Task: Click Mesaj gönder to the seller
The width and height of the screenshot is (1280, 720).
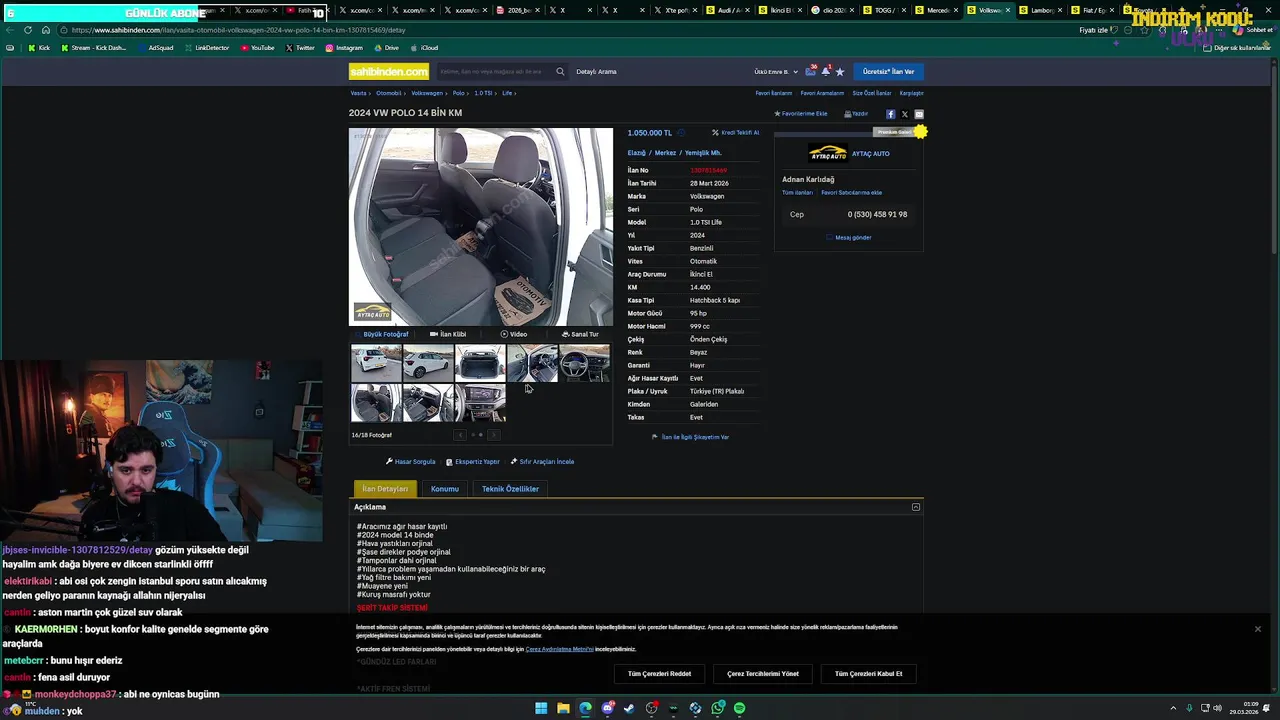Action: coord(849,238)
